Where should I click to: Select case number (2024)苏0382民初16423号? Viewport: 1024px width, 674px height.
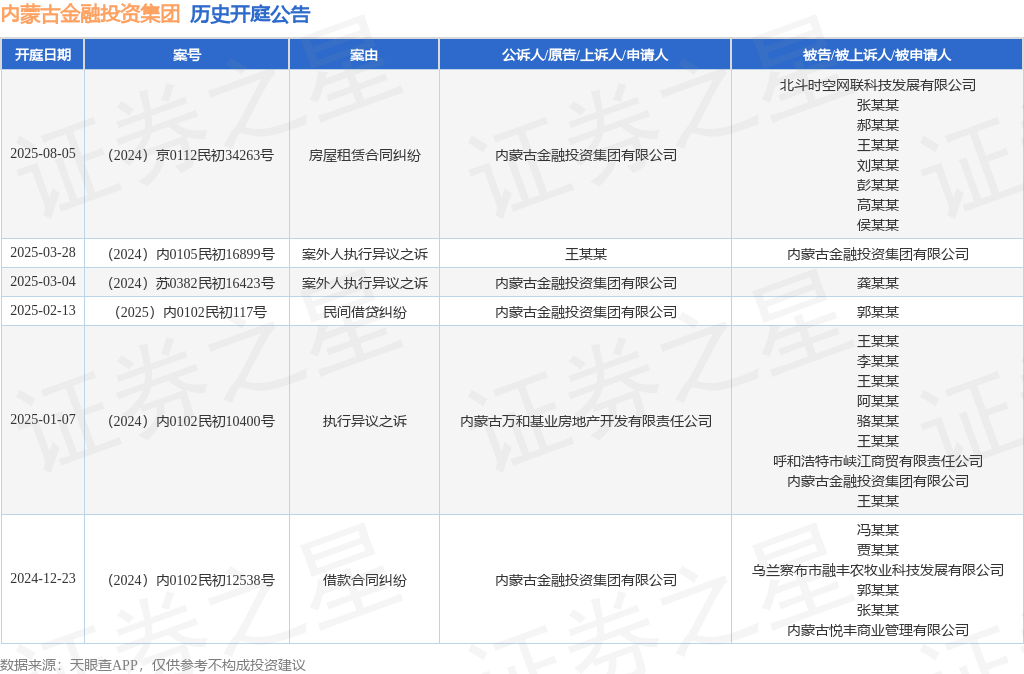191,283
